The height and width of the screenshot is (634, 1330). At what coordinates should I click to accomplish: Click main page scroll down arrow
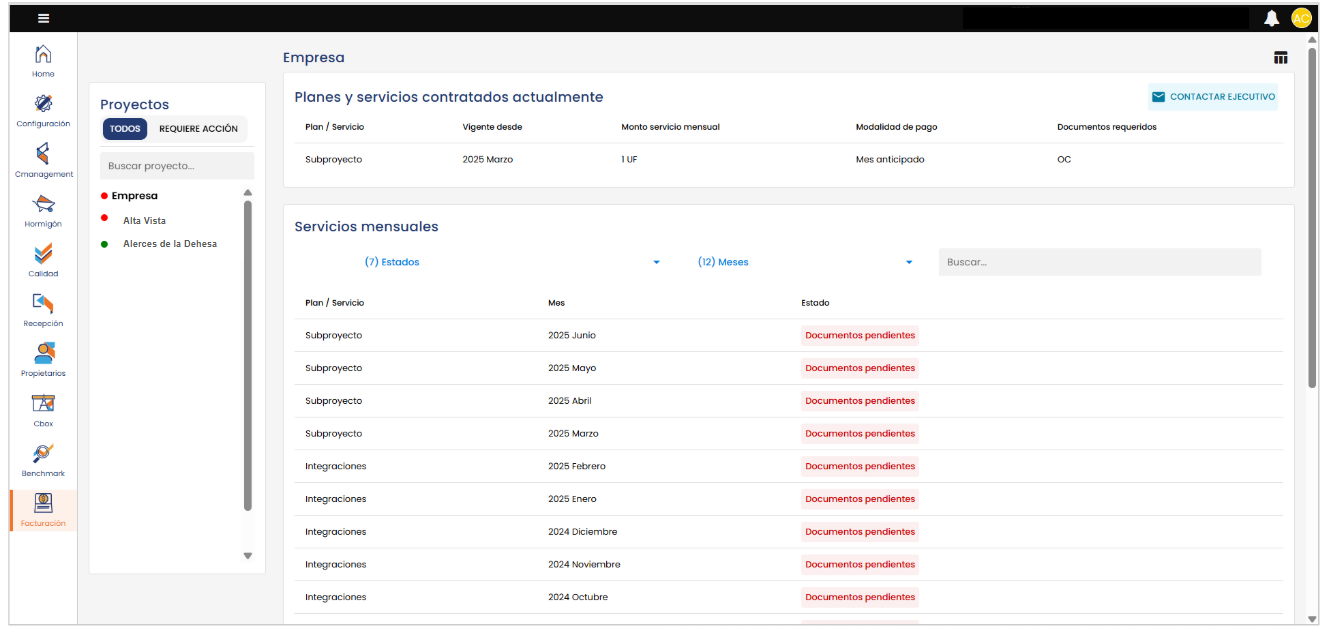coord(1312,620)
